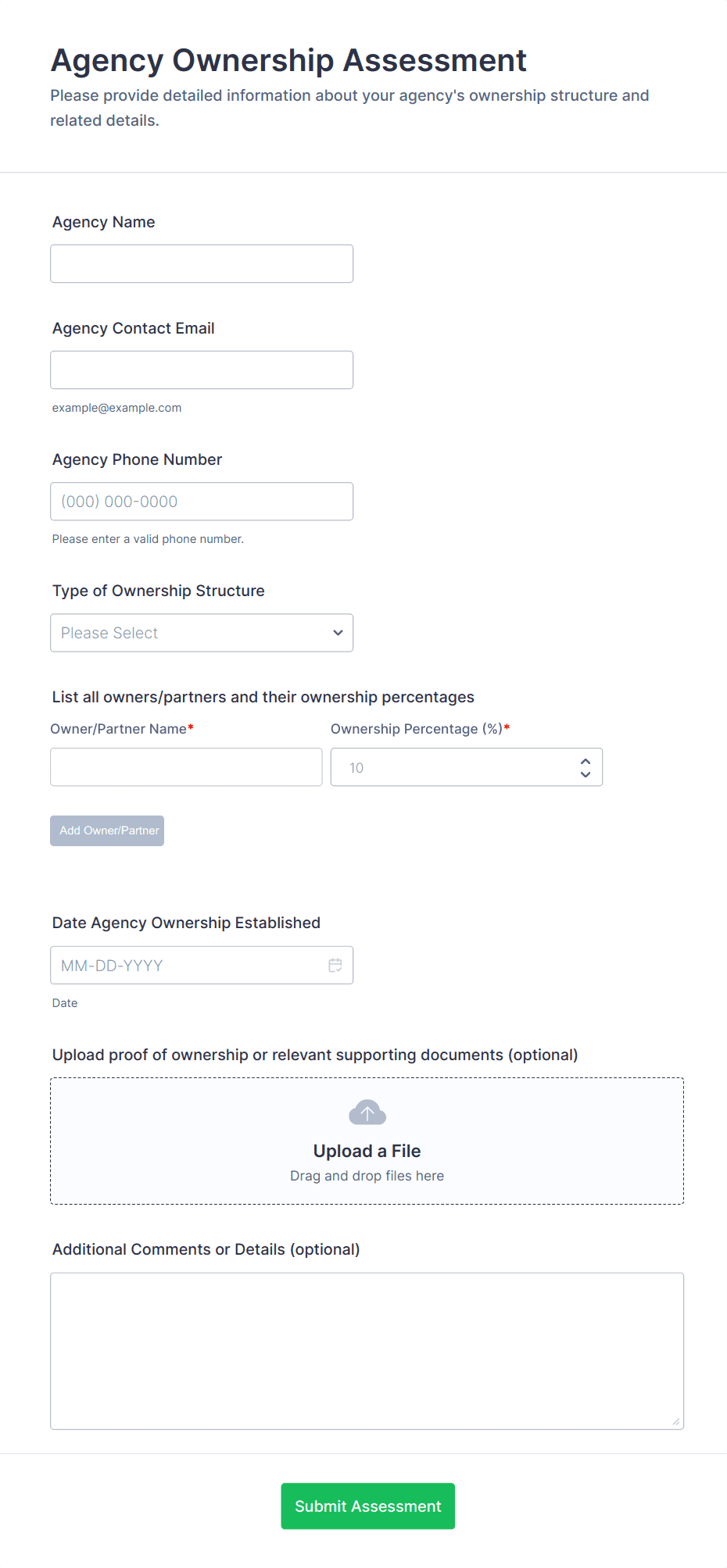
Task: Click the calendar icon in the date field
Action: (x=335, y=966)
